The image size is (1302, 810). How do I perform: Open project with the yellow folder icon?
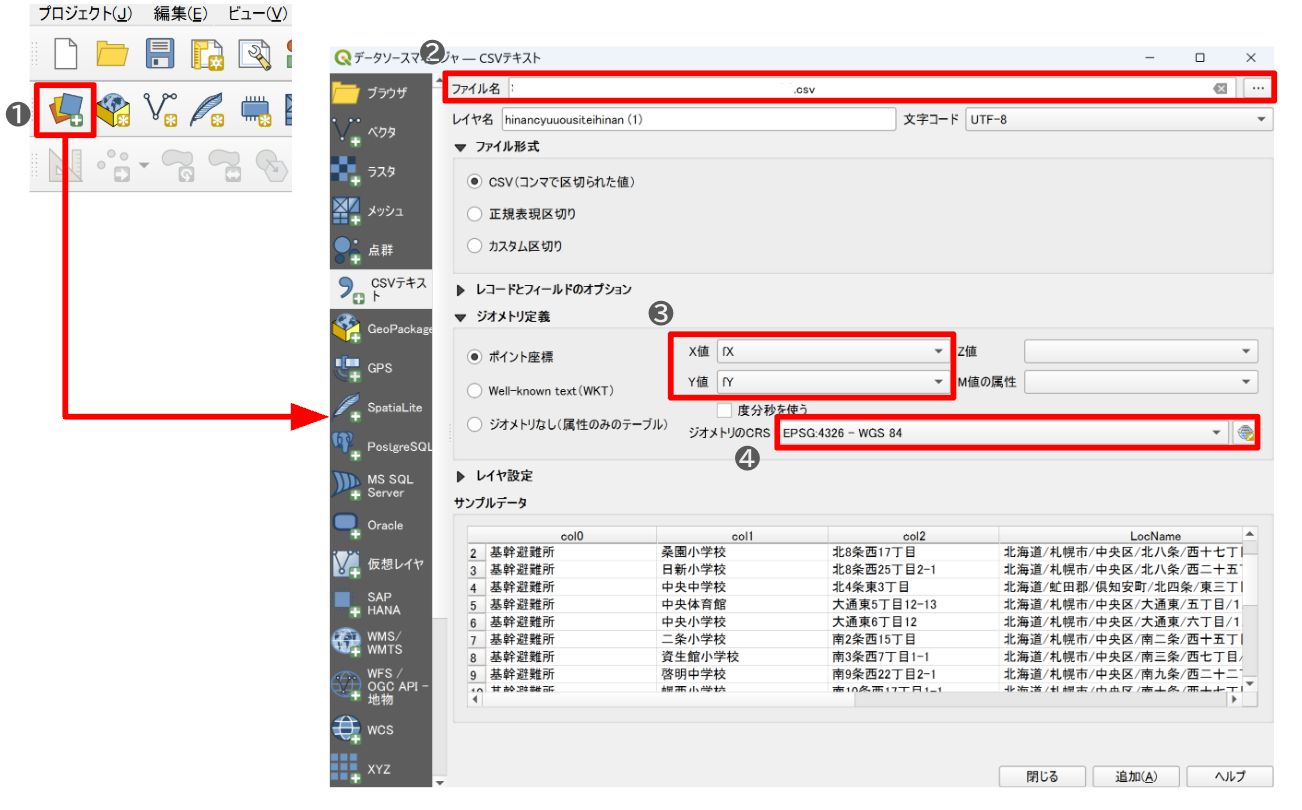click(112, 55)
